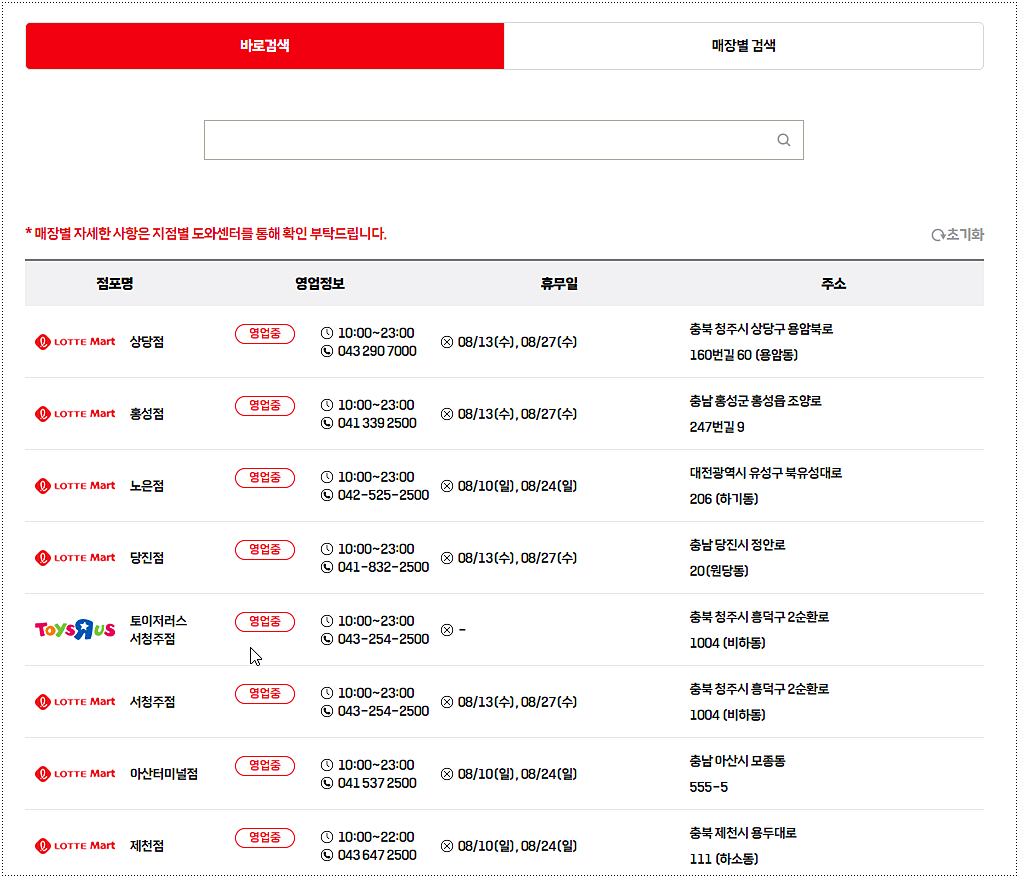Viewport: 1019px width, 878px height.
Task: Select closed days 08/10(일), 08/24(일) for 노은점
Action: point(517,487)
